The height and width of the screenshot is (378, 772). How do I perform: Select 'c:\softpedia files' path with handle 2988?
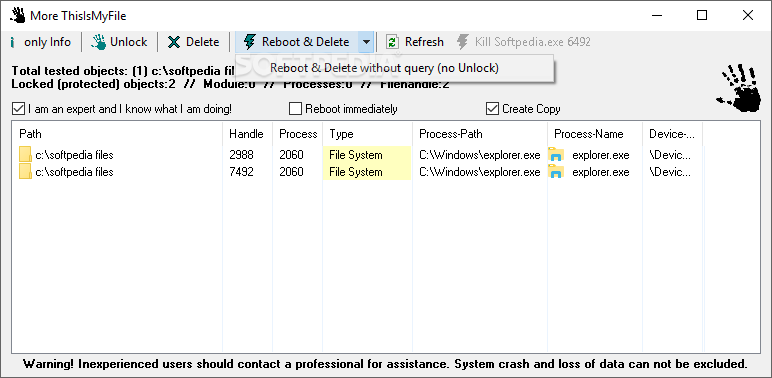click(x=74, y=155)
